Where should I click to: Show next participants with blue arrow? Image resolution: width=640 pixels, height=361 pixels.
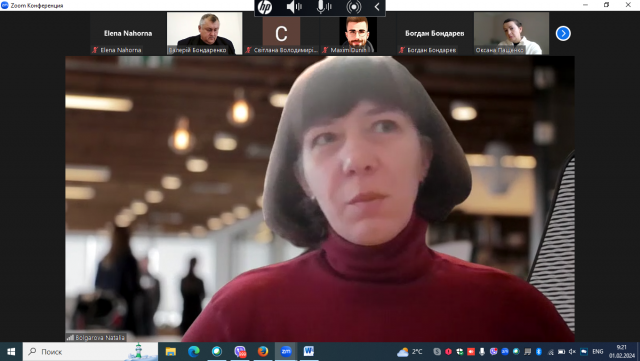pyautogui.click(x=563, y=33)
